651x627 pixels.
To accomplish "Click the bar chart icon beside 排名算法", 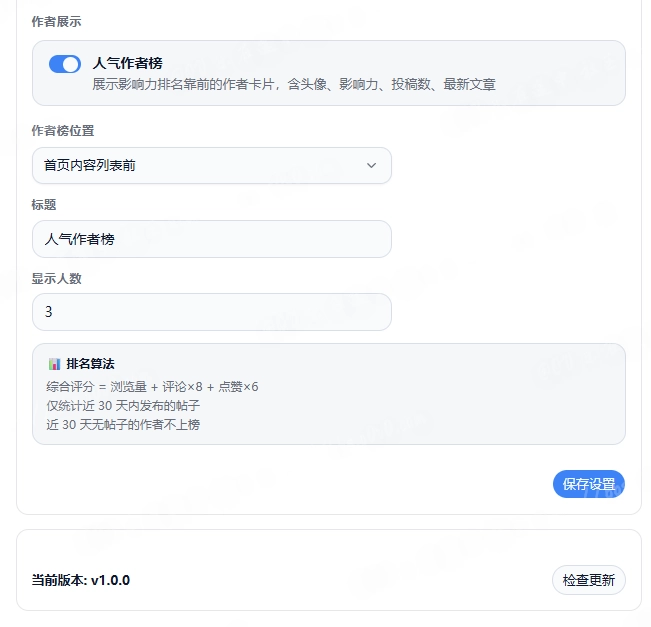I will (x=54, y=364).
